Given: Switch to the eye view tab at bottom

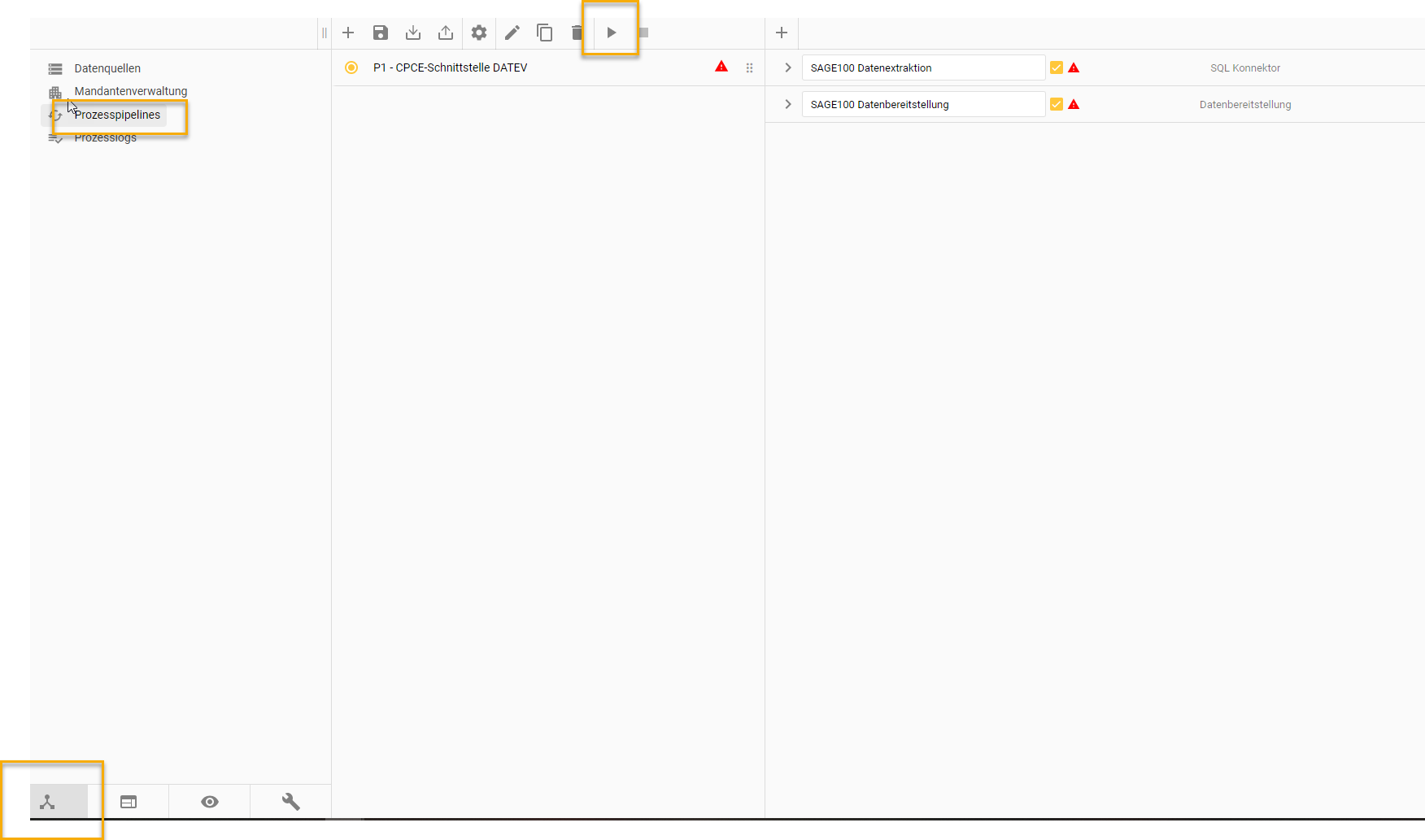Looking at the screenshot, I should [x=210, y=802].
